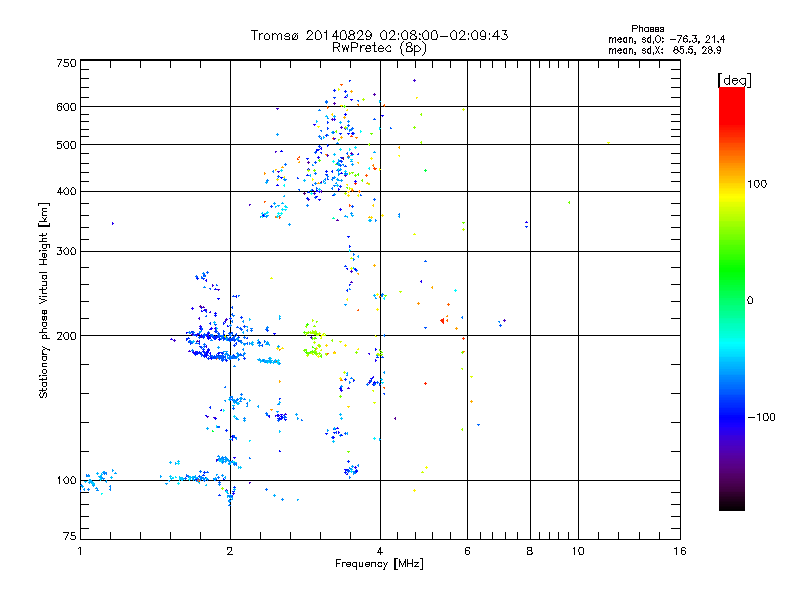800x600 pixels.
Task: Click the x-axis label '4'
Action: [380, 551]
